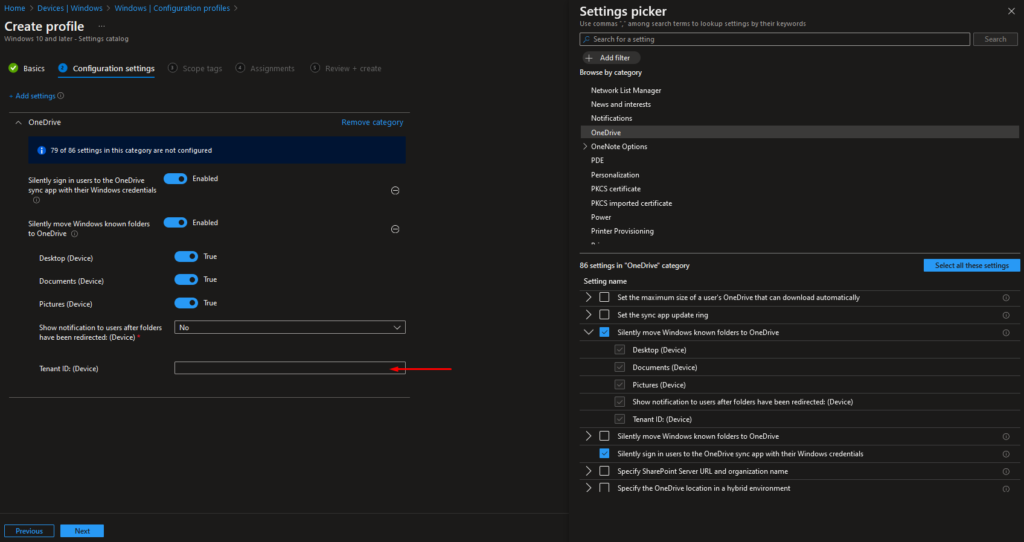
Task: Check Specify SharePoint Server URL and organization name checkbox
Action: click(x=604, y=471)
